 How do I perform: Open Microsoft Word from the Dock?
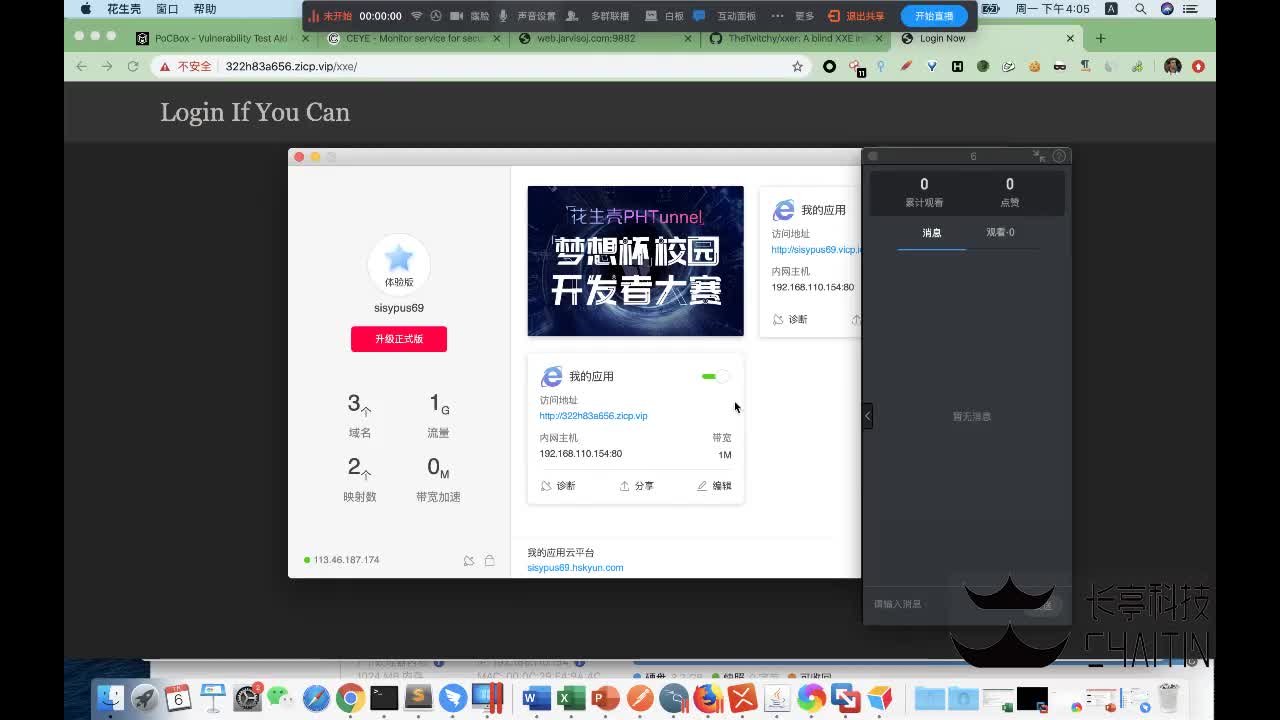536,697
